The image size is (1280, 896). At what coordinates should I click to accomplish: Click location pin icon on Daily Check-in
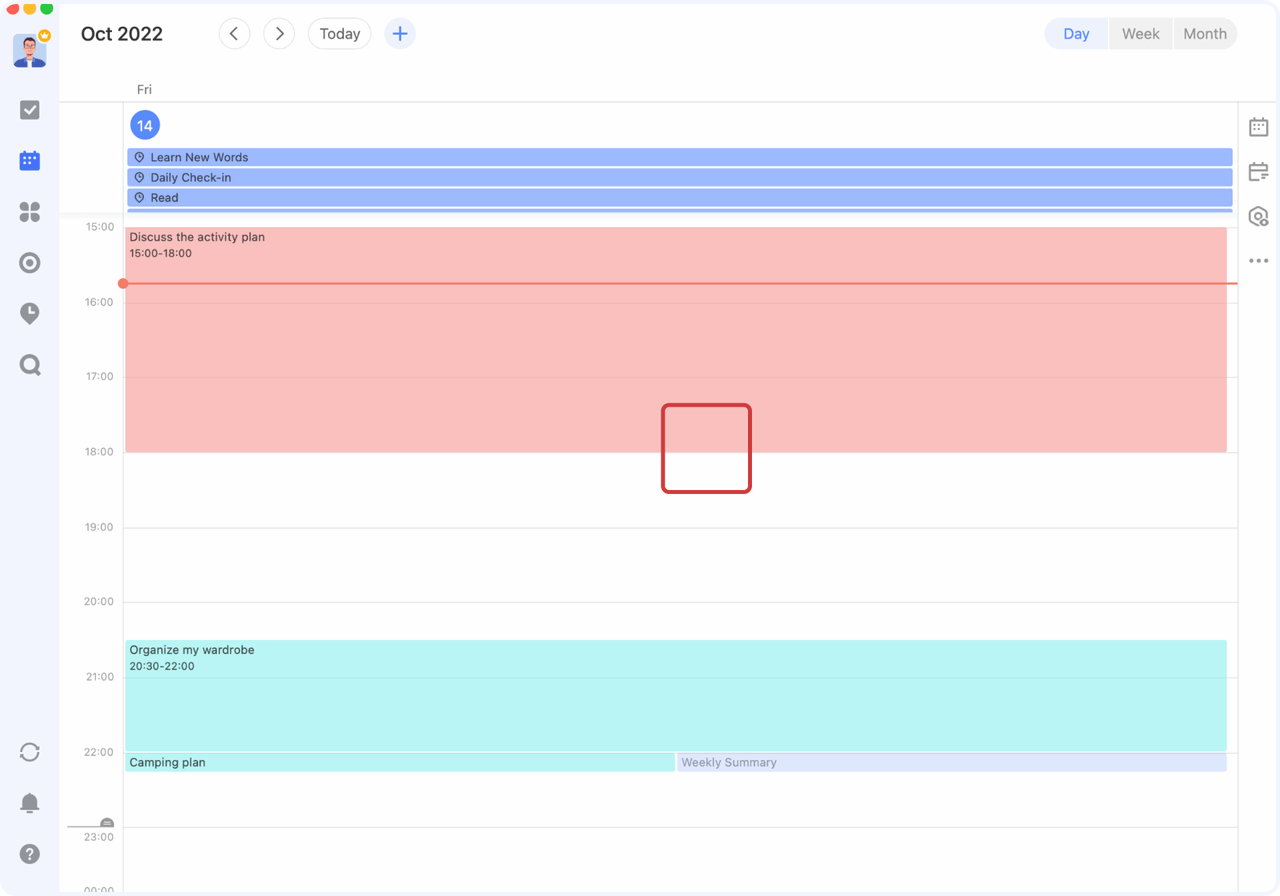(x=140, y=177)
